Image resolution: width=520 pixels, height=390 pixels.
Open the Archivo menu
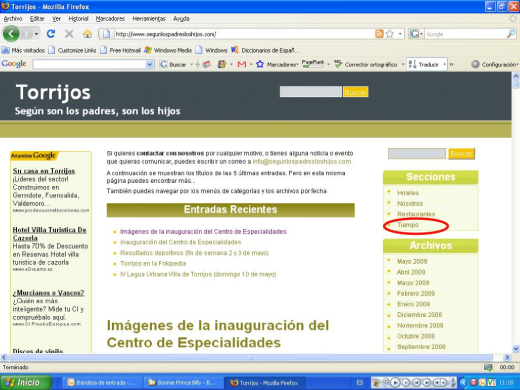(13, 19)
